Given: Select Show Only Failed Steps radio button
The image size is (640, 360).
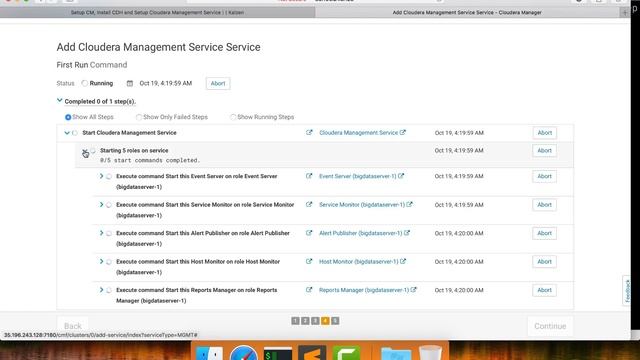Looking at the screenshot, I should [139, 117].
